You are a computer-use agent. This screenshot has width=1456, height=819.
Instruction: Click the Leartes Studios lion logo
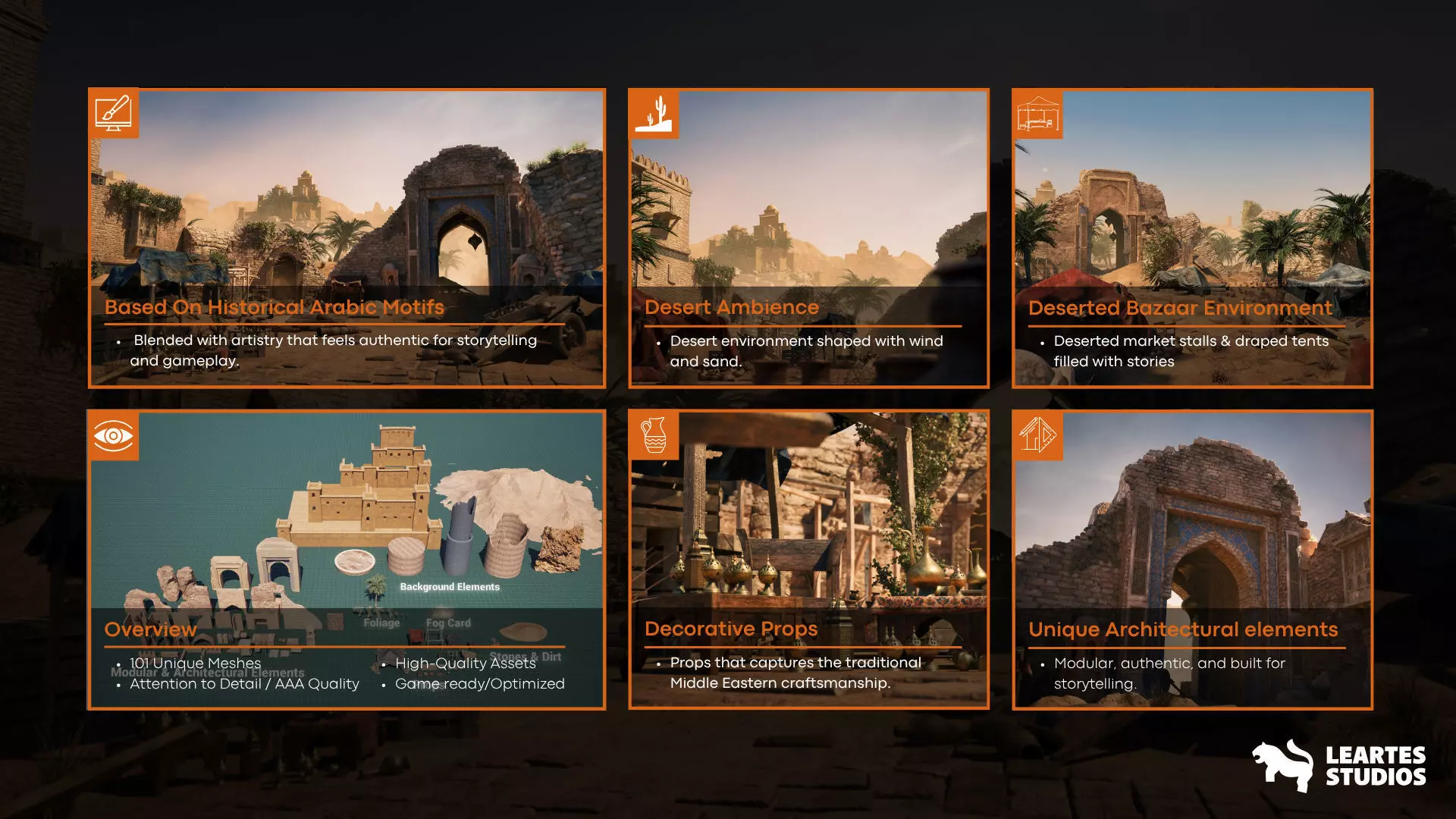click(x=1283, y=766)
